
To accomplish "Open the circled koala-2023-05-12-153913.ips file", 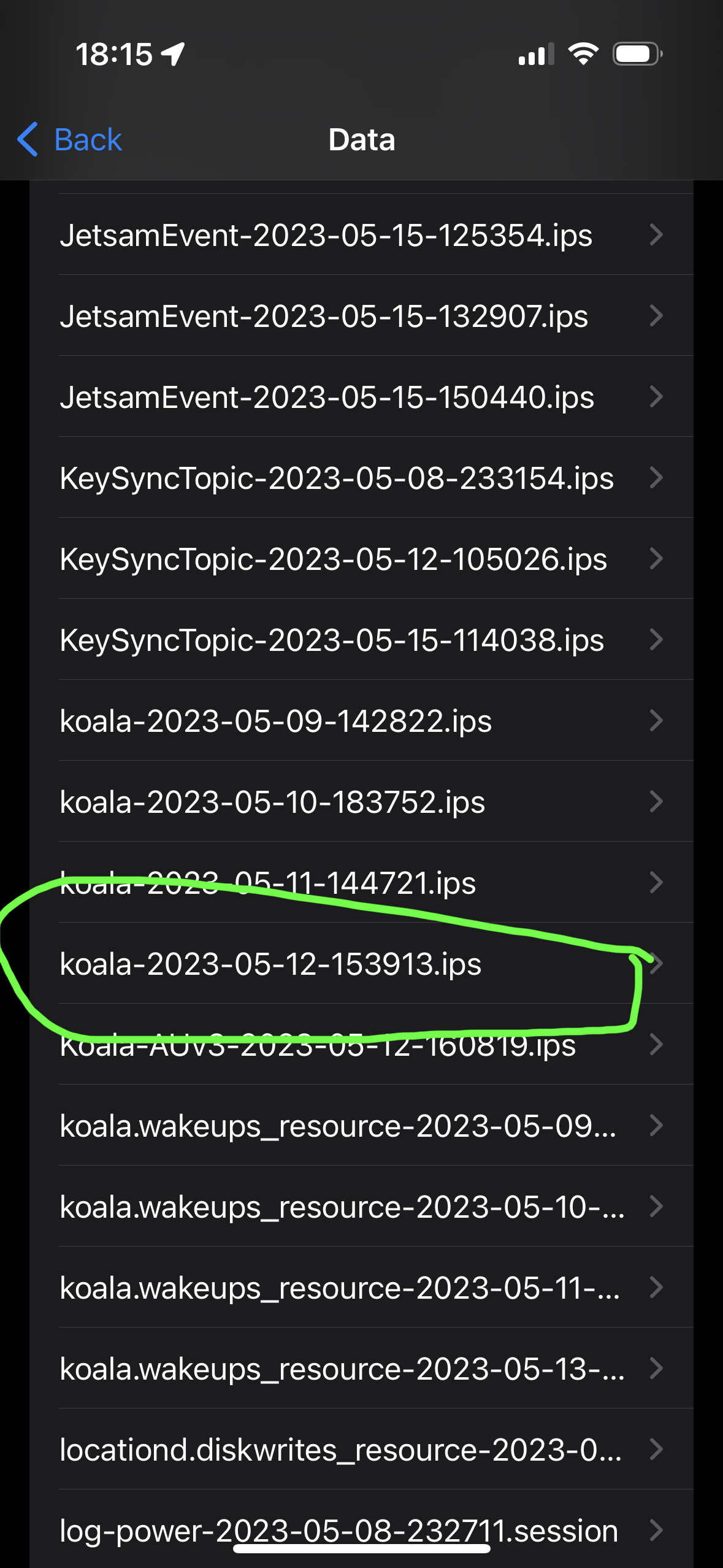I will (270, 964).
